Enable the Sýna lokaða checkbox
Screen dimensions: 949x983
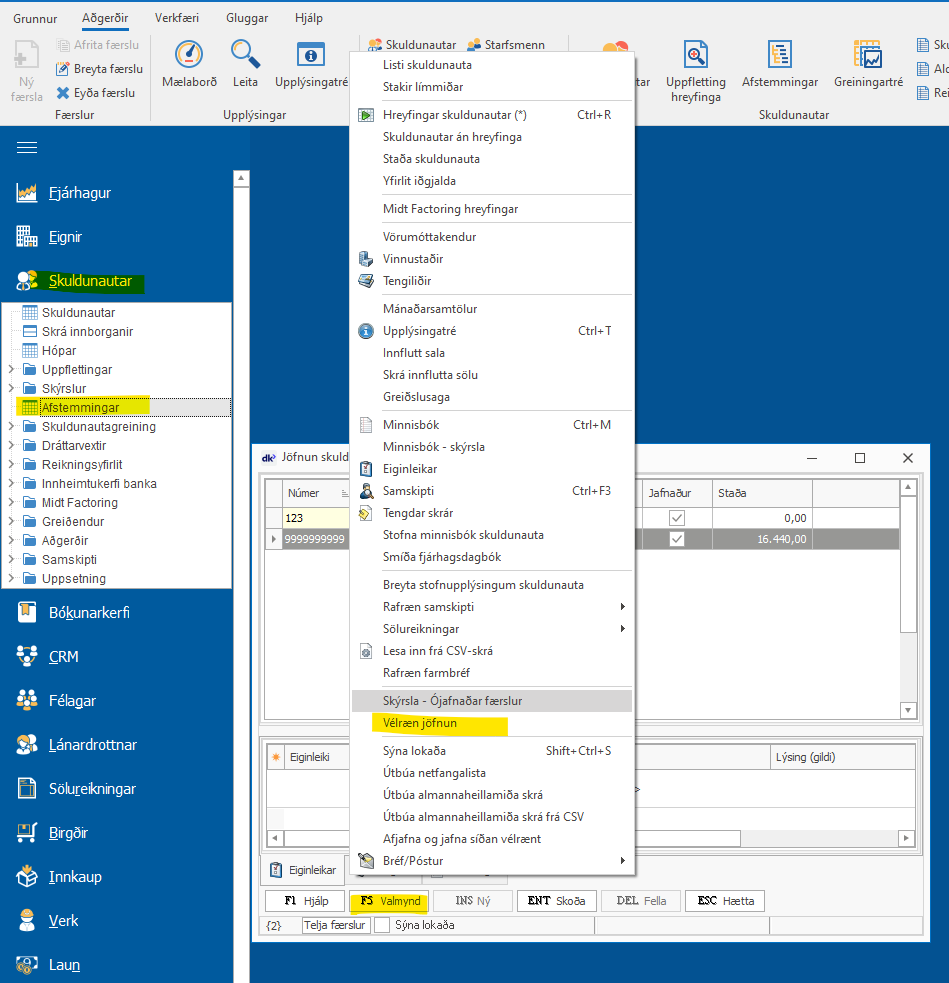tap(382, 925)
